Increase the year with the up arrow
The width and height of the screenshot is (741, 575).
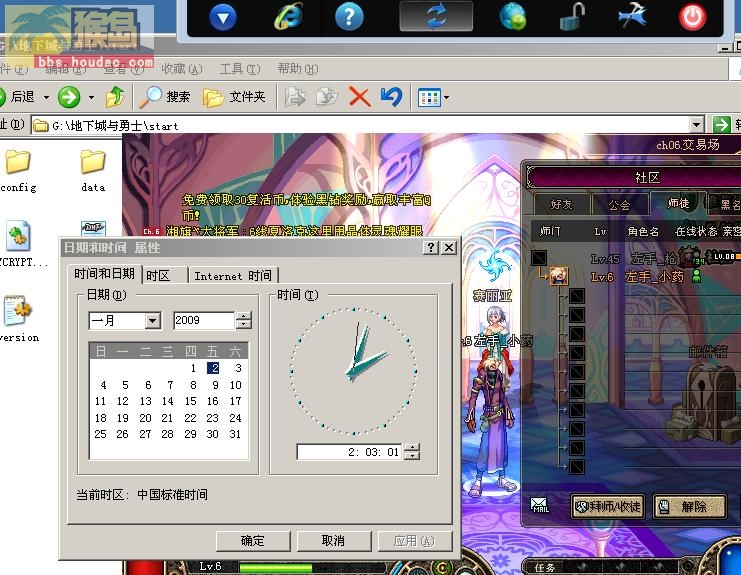[x=243, y=316]
